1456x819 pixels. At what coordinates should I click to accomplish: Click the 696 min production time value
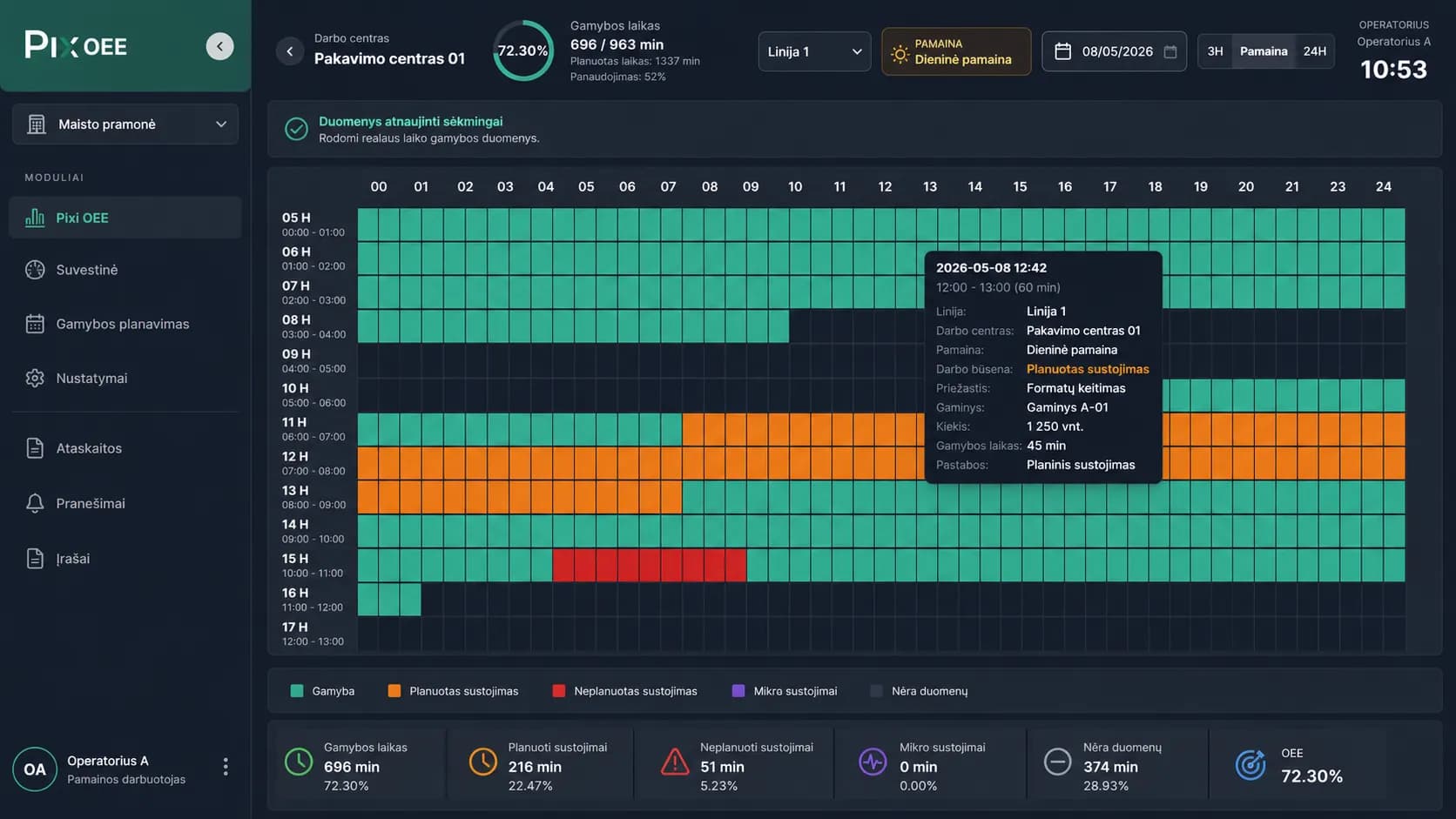[x=352, y=767]
